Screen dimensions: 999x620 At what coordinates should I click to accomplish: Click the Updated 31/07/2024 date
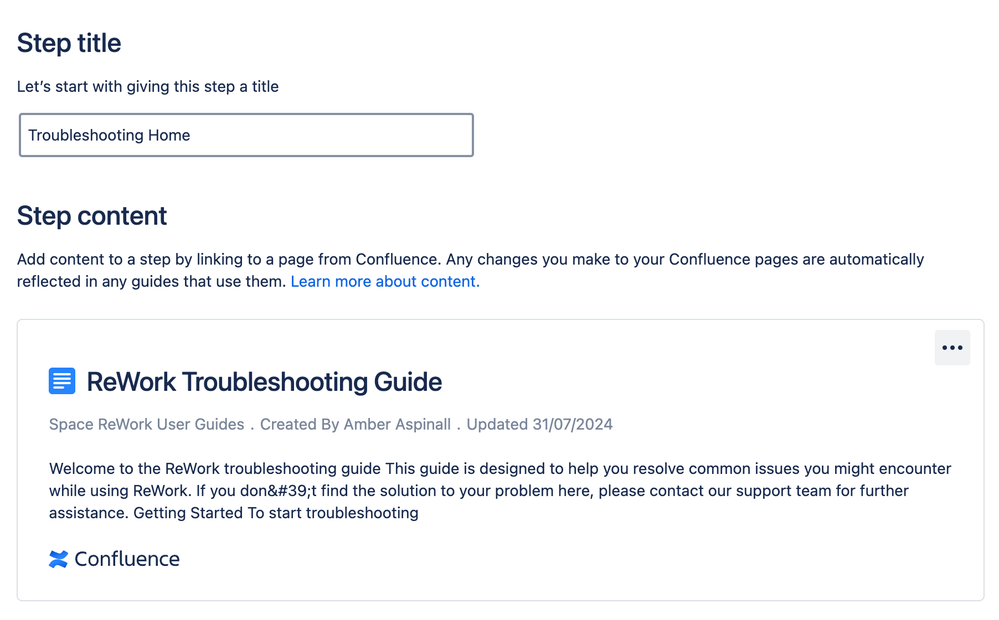[540, 424]
